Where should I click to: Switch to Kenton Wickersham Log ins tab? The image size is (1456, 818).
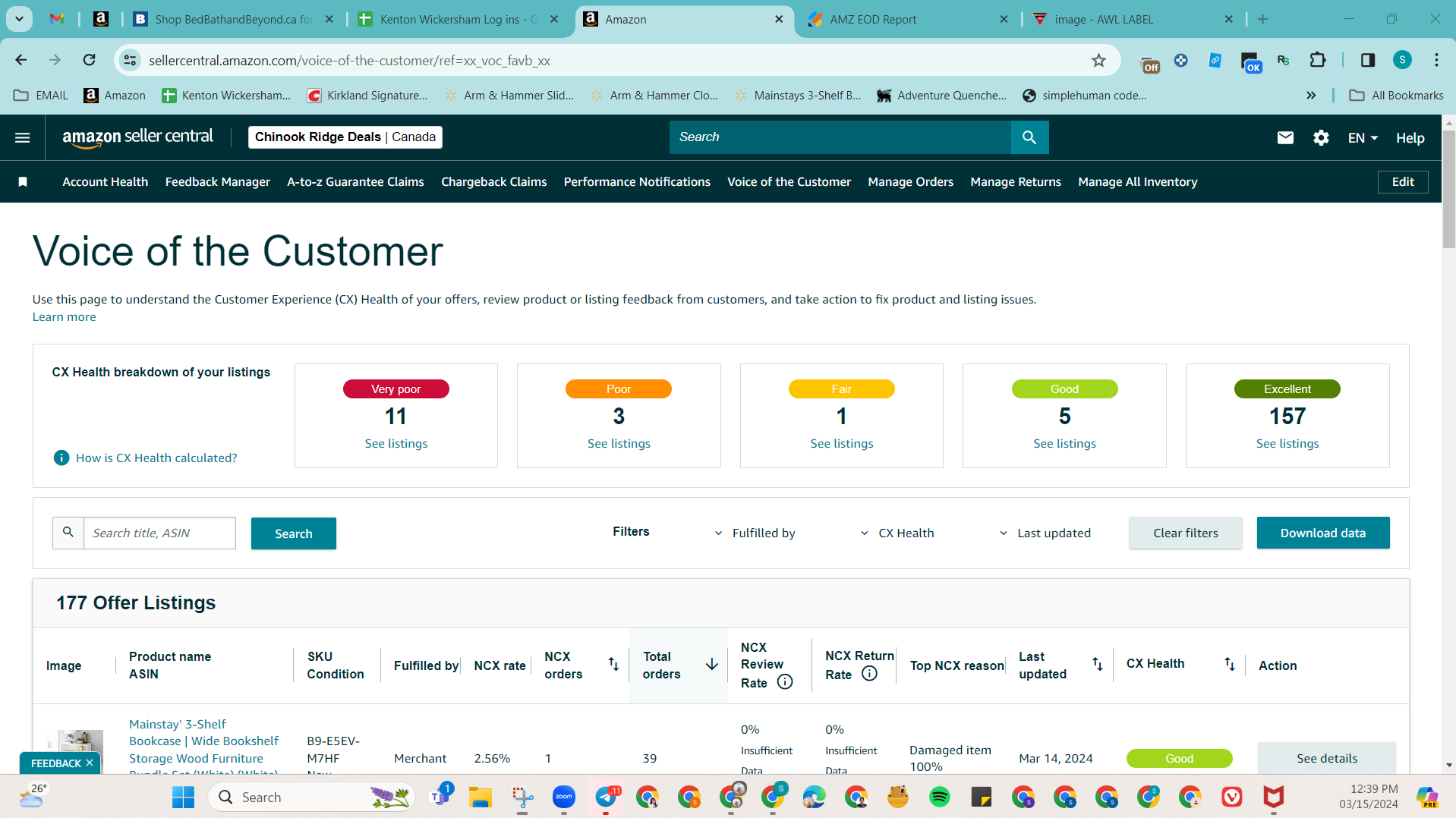pyautogui.click(x=459, y=20)
